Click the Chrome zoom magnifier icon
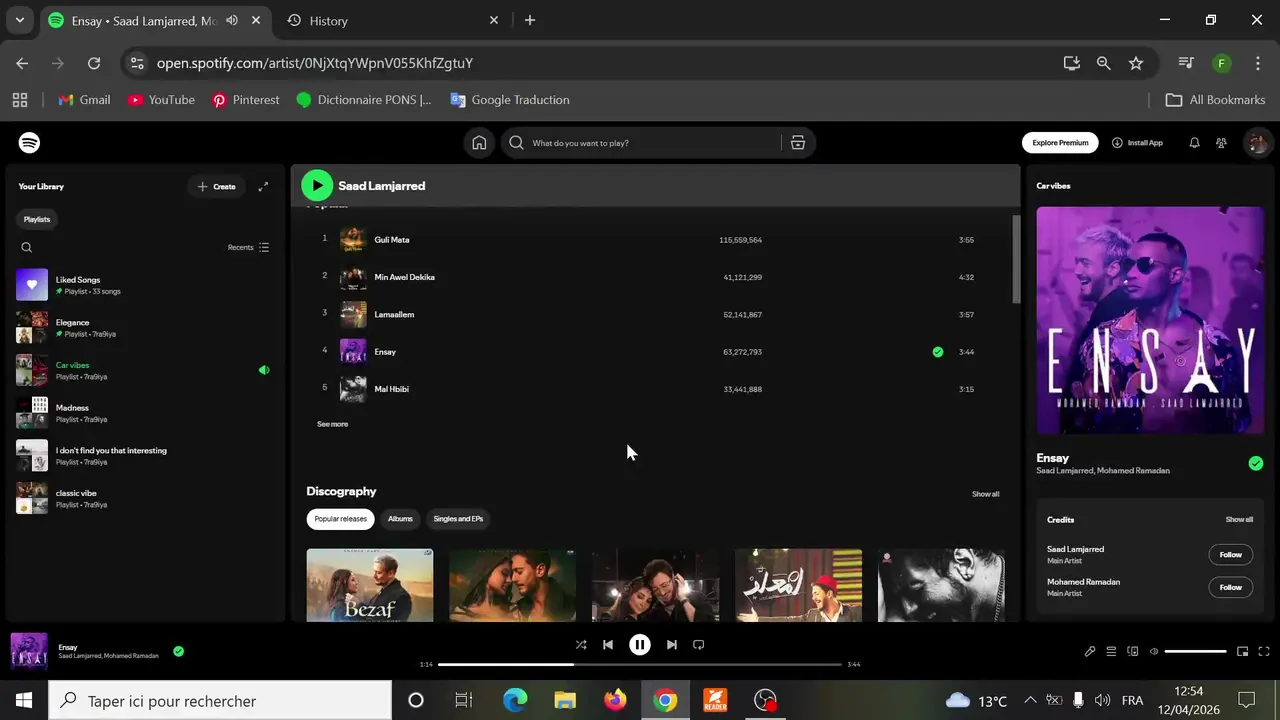Image resolution: width=1280 pixels, height=720 pixels. [x=1103, y=63]
